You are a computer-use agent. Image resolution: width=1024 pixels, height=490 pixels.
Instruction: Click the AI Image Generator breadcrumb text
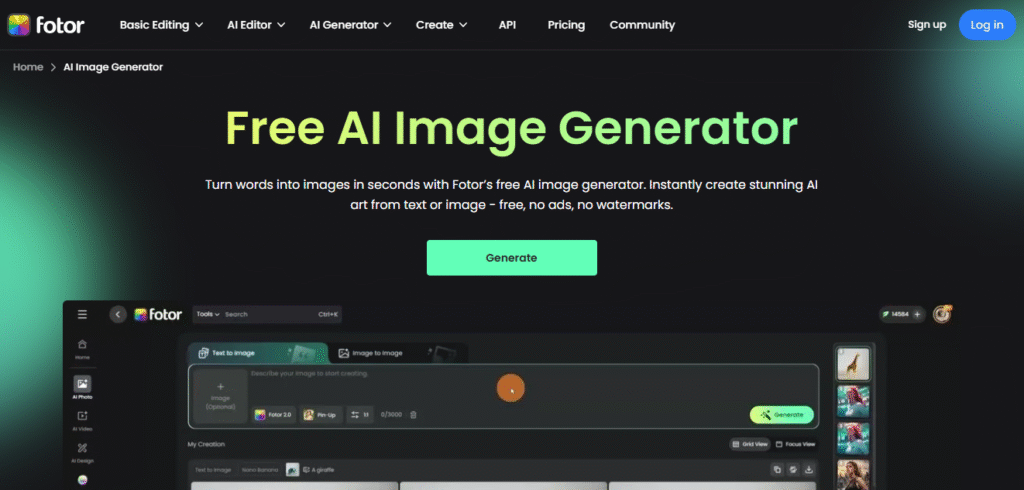tap(113, 67)
